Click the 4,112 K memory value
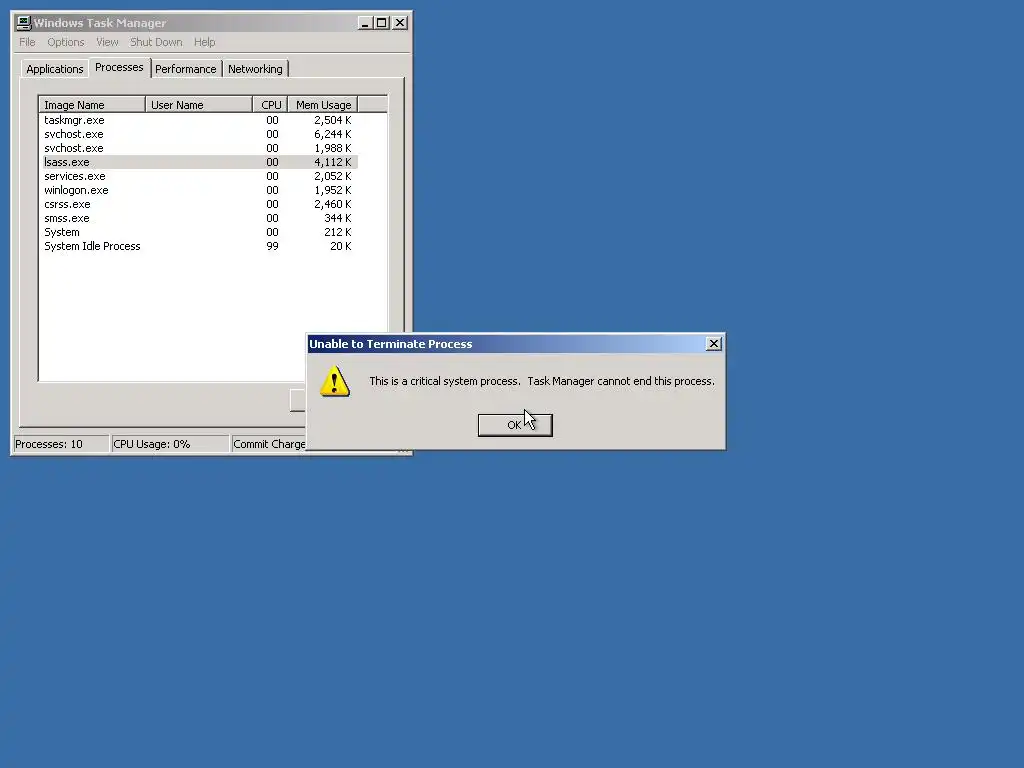The height and width of the screenshot is (768, 1024). 332,162
